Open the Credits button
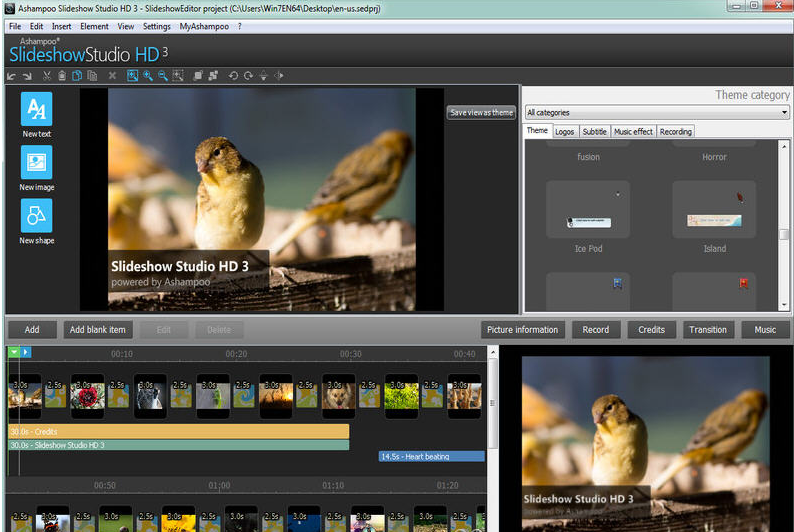The image size is (794, 532). click(x=651, y=330)
